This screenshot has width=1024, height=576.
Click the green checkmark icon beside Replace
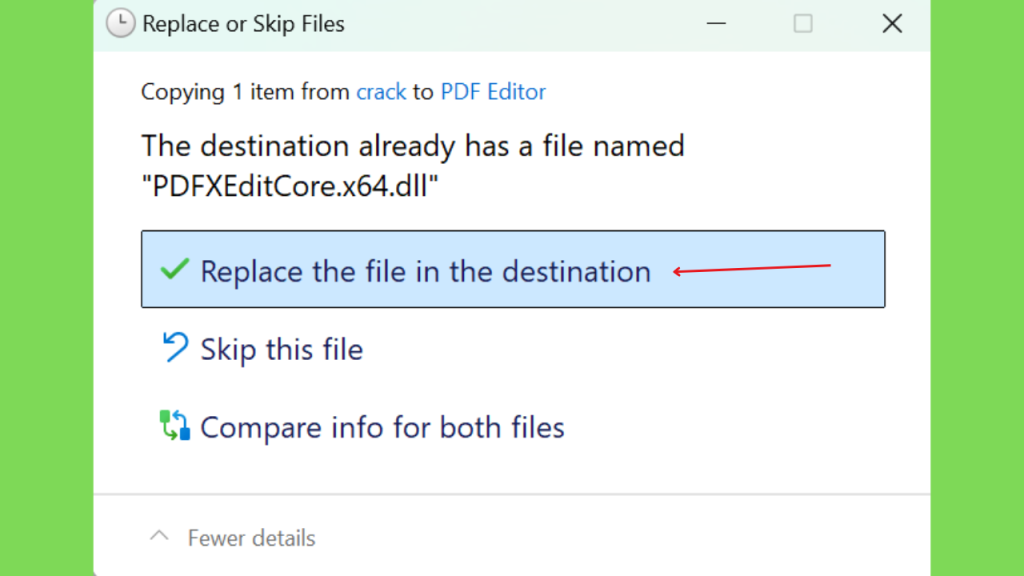click(x=174, y=269)
